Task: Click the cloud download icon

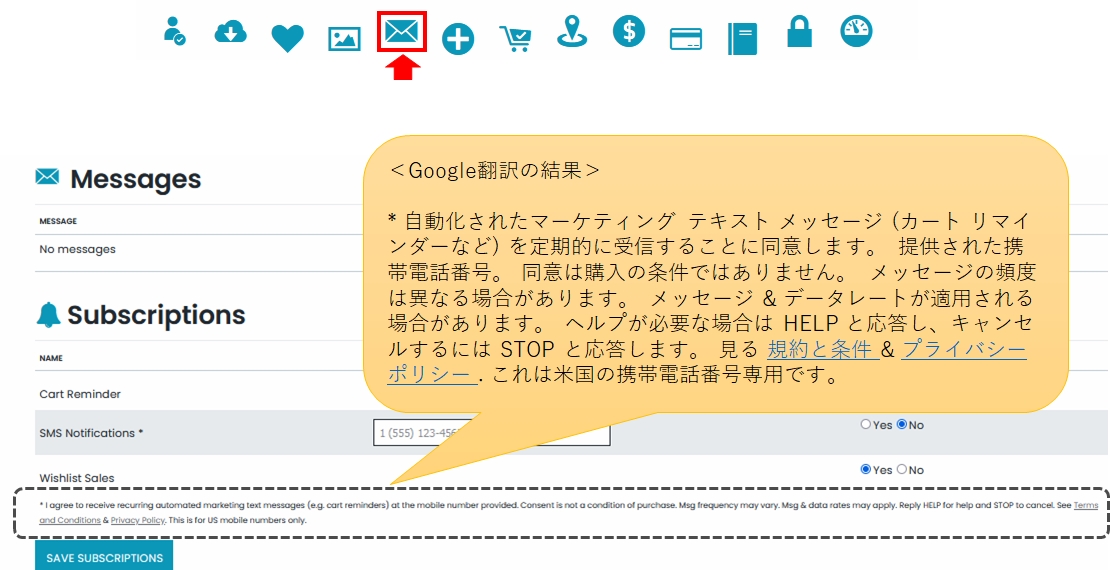Action: pos(231,33)
